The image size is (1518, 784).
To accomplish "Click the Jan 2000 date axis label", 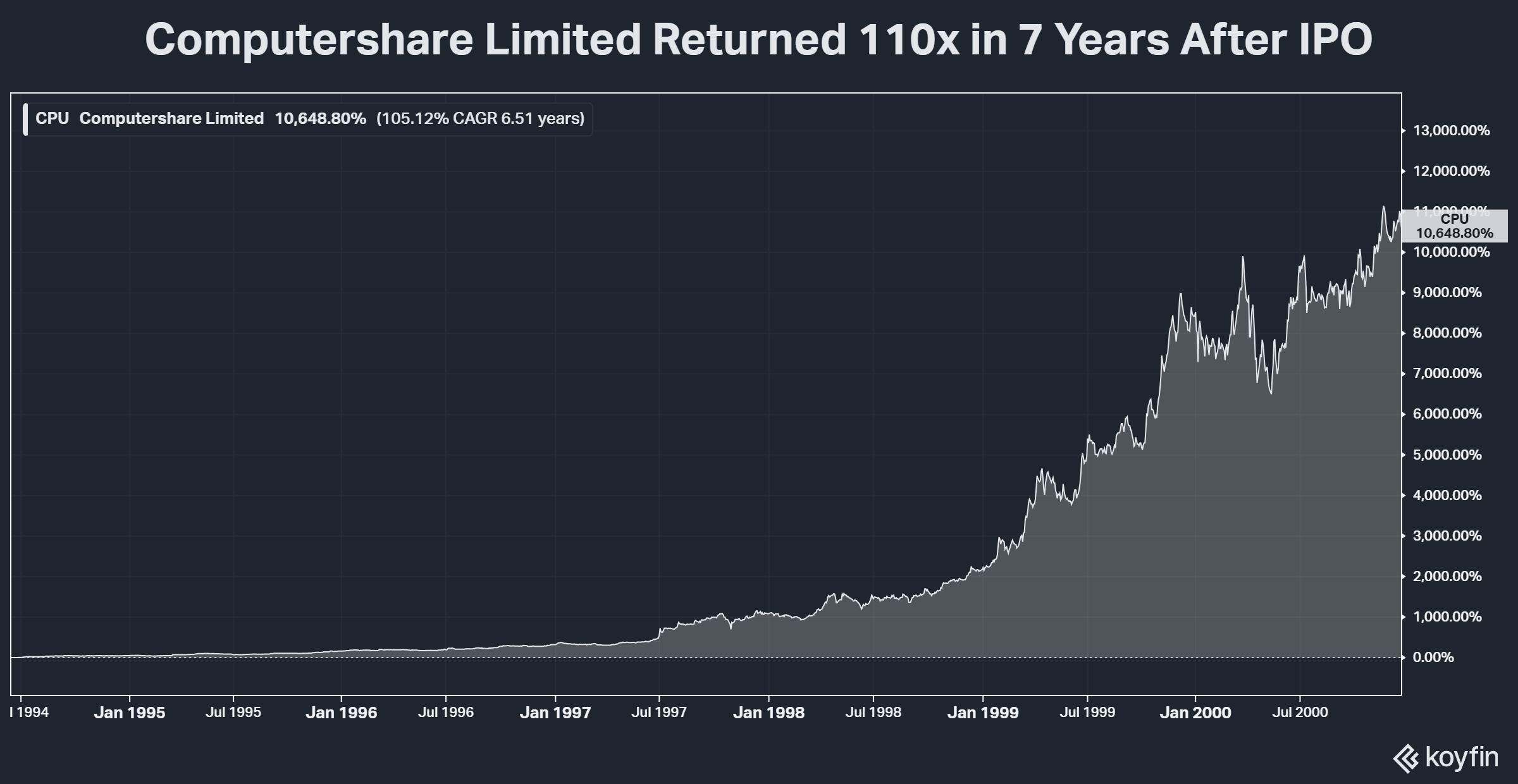I will (x=1195, y=713).
